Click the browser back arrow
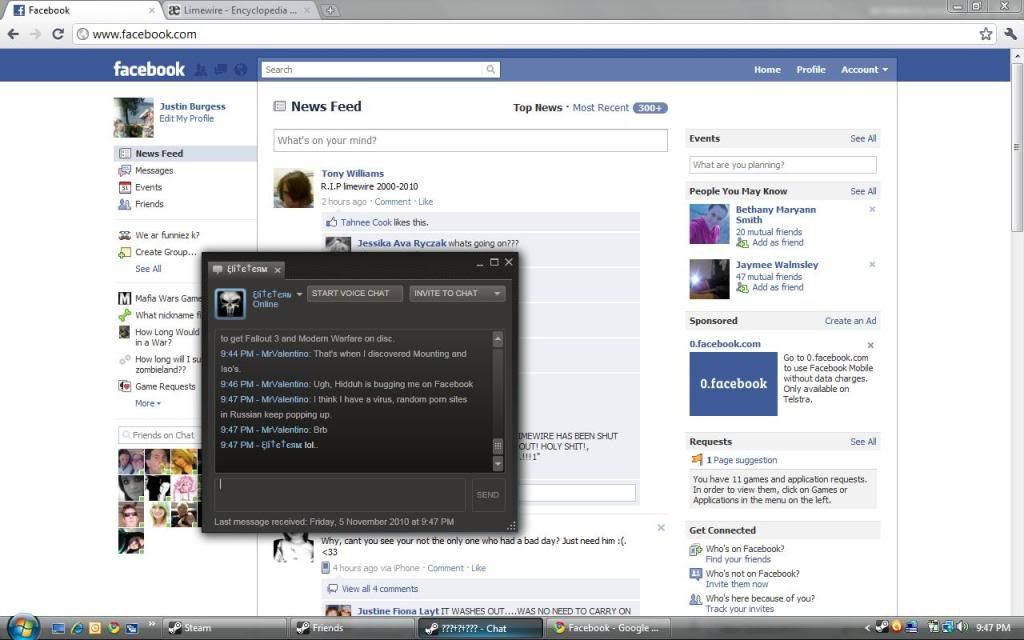 (x=13, y=34)
